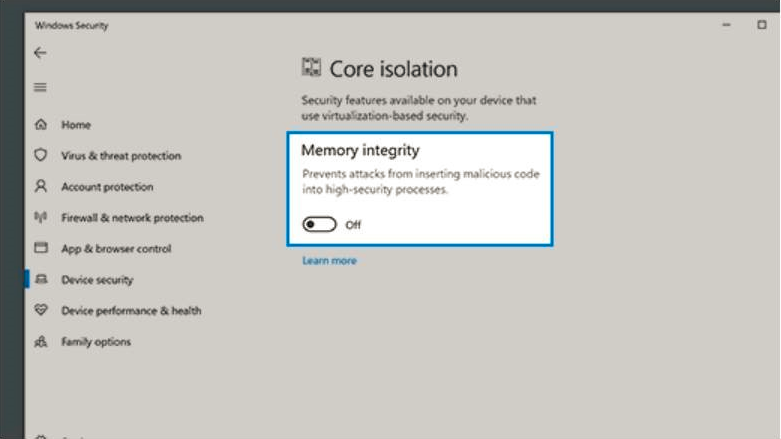The height and width of the screenshot is (439, 781).
Task: Select Device performance & health text label
Action: [131, 311]
